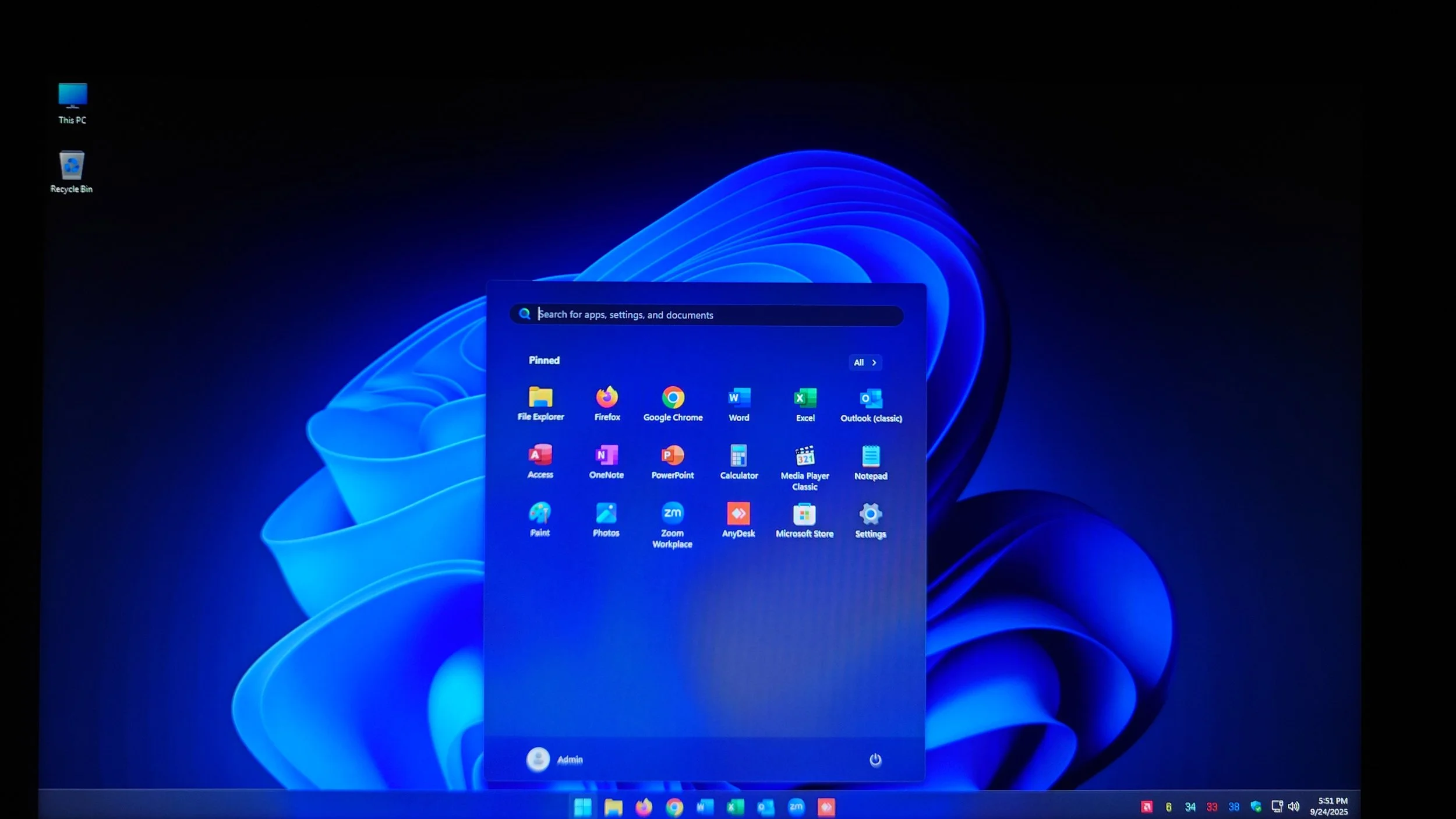Open the power options menu
This screenshot has height=819, width=1456.
coord(875,760)
